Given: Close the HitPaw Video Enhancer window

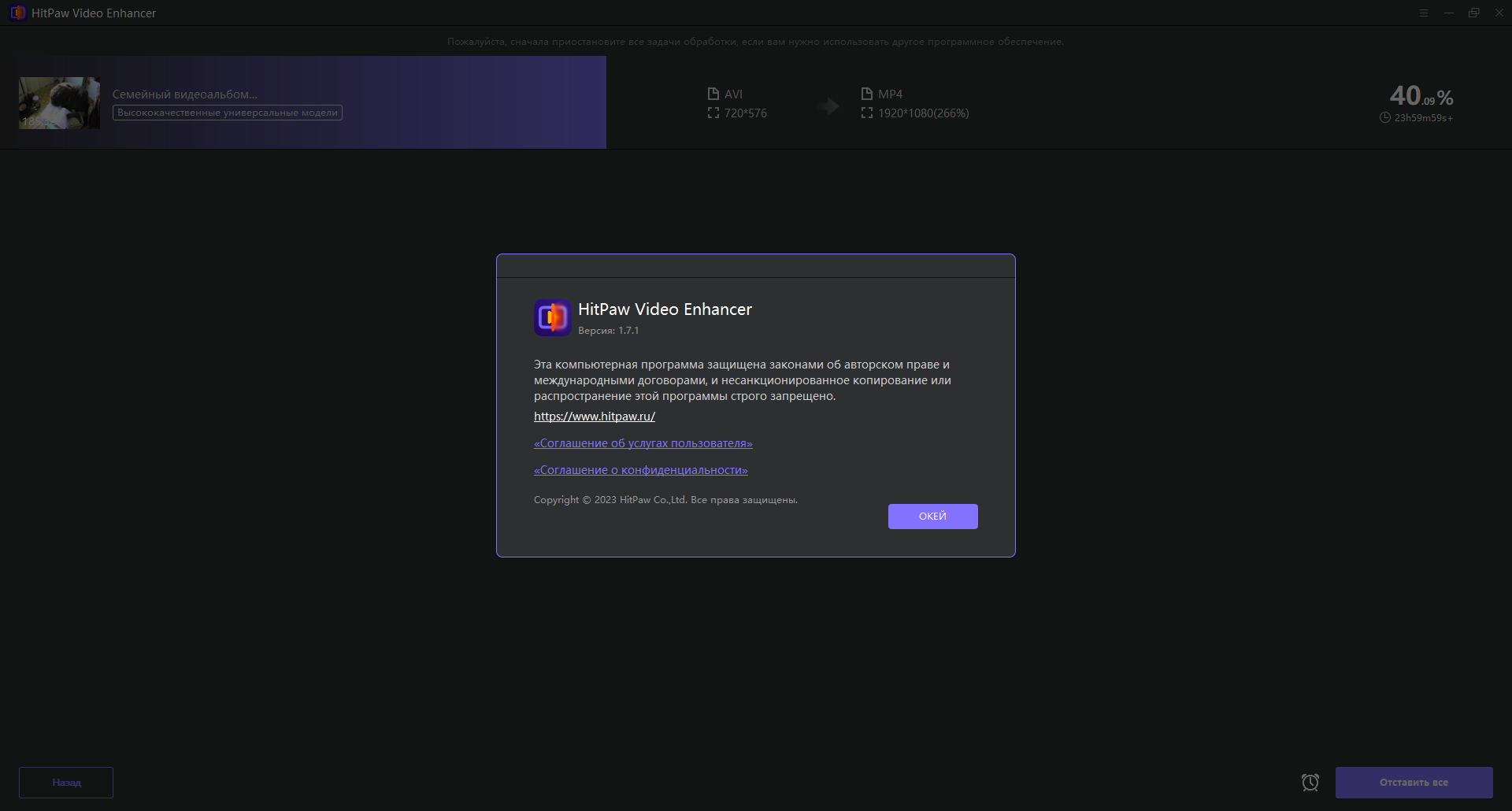Looking at the screenshot, I should point(1499,13).
